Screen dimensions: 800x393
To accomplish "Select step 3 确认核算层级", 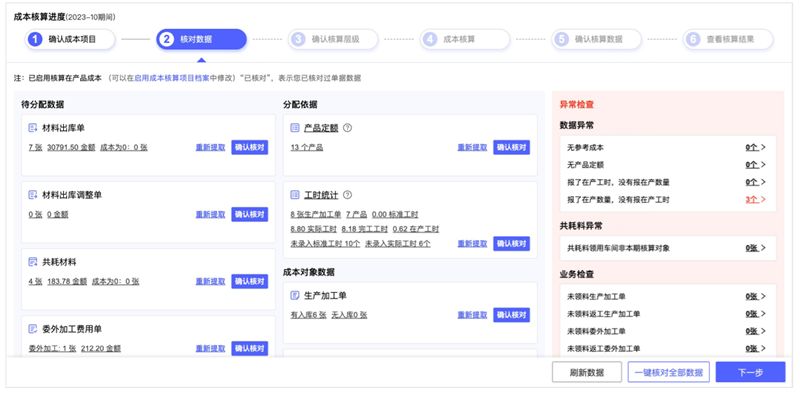I will (333, 39).
